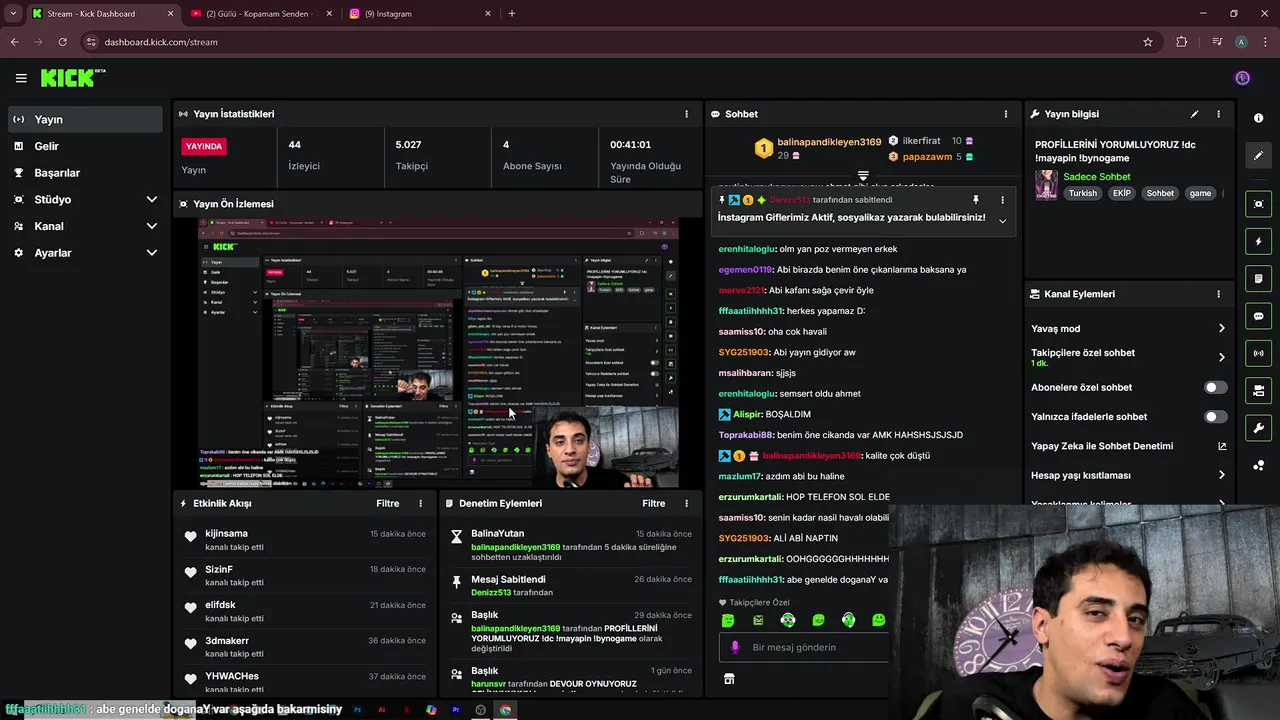Viewport: 1280px width, 720px height.
Task: Click the purple microphone icon in chat input
Action: tap(736, 647)
